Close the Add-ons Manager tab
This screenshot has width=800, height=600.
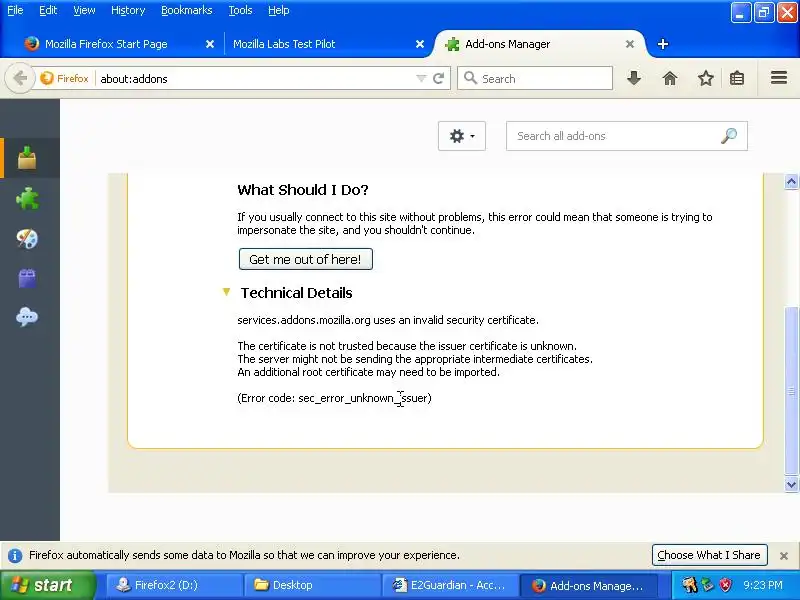tap(630, 44)
